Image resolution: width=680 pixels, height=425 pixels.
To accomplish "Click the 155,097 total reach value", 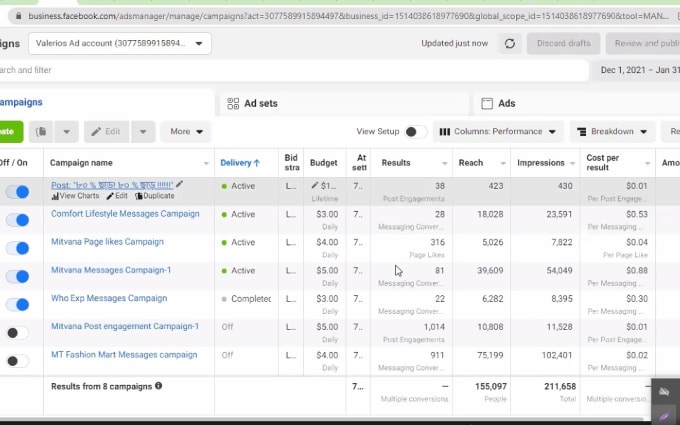I will (491, 386).
